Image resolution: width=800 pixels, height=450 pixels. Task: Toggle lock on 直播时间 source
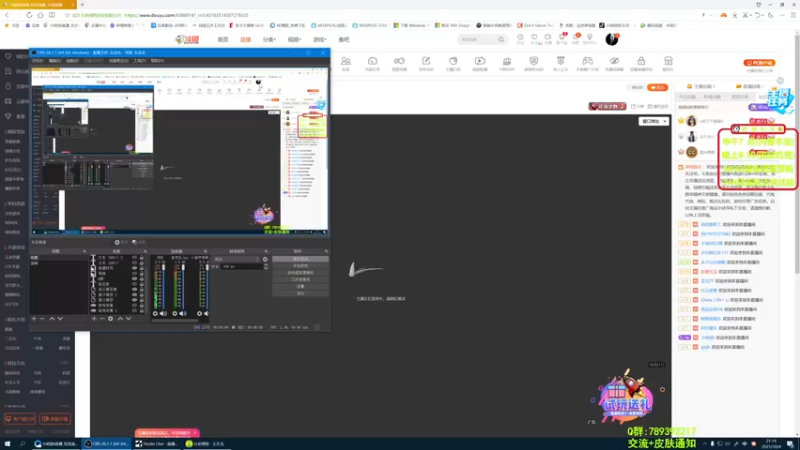pyautogui.click(x=141, y=268)
